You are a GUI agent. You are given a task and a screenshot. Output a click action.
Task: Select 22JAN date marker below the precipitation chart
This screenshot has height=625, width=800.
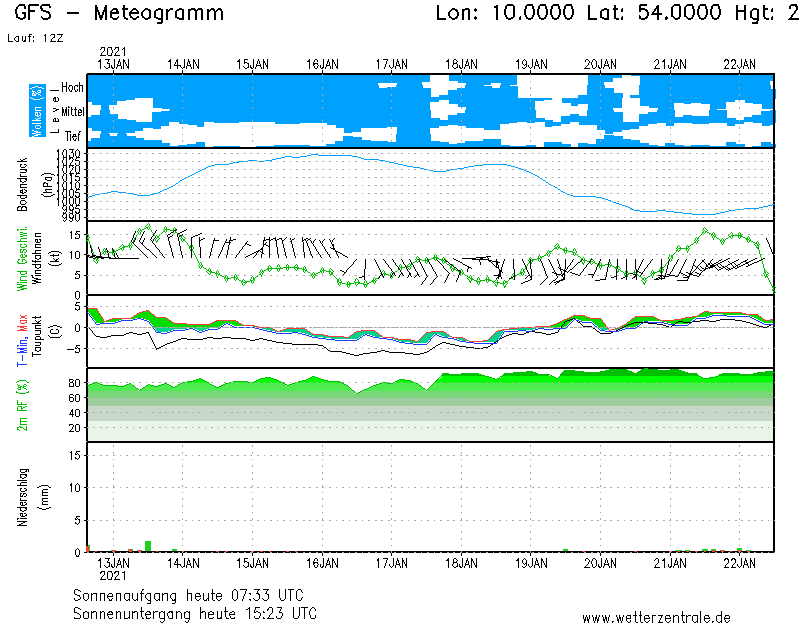pyautogui.click(x=739, y=563)
